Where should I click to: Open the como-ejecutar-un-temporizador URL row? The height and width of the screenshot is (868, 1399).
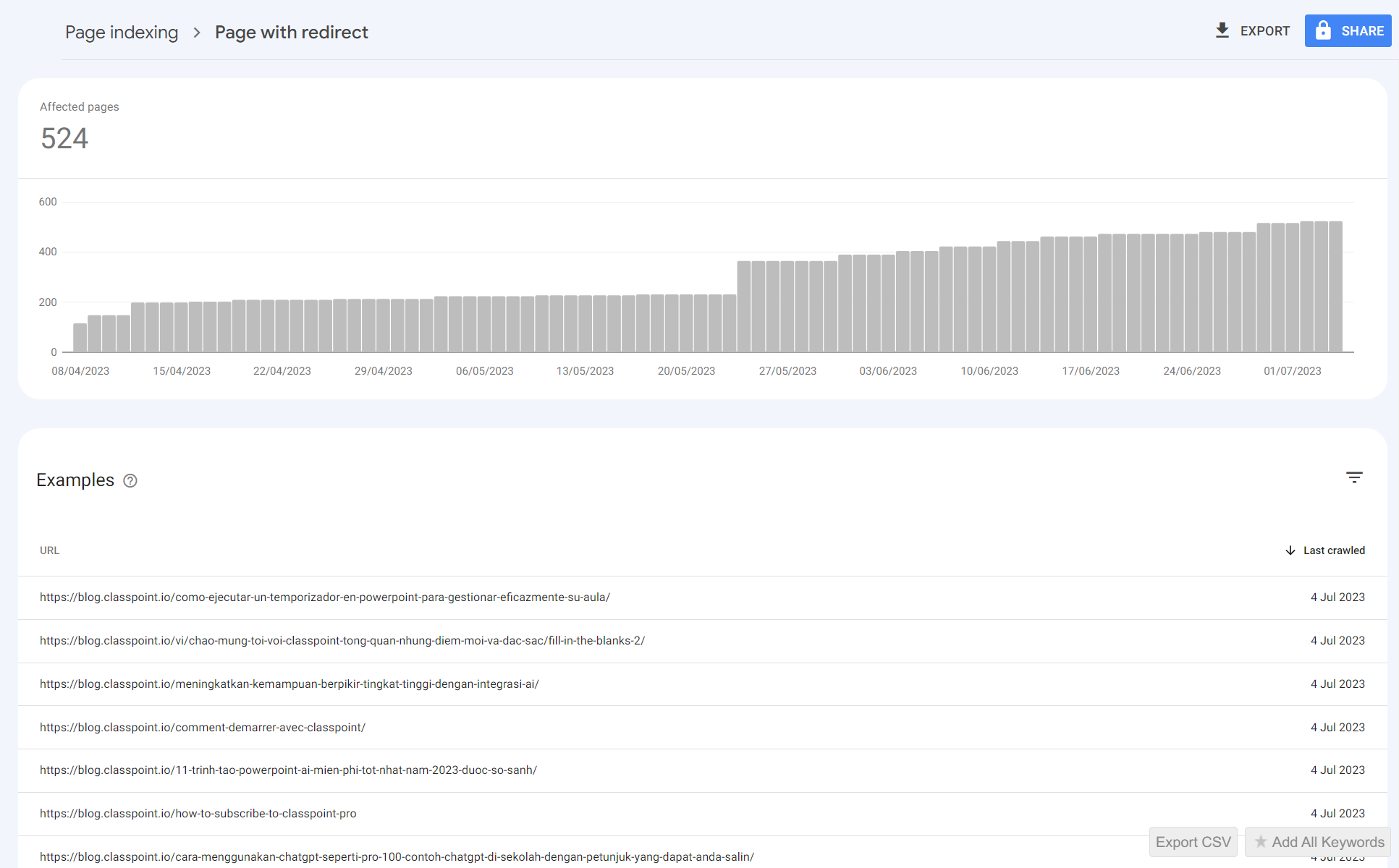point(324,597)
